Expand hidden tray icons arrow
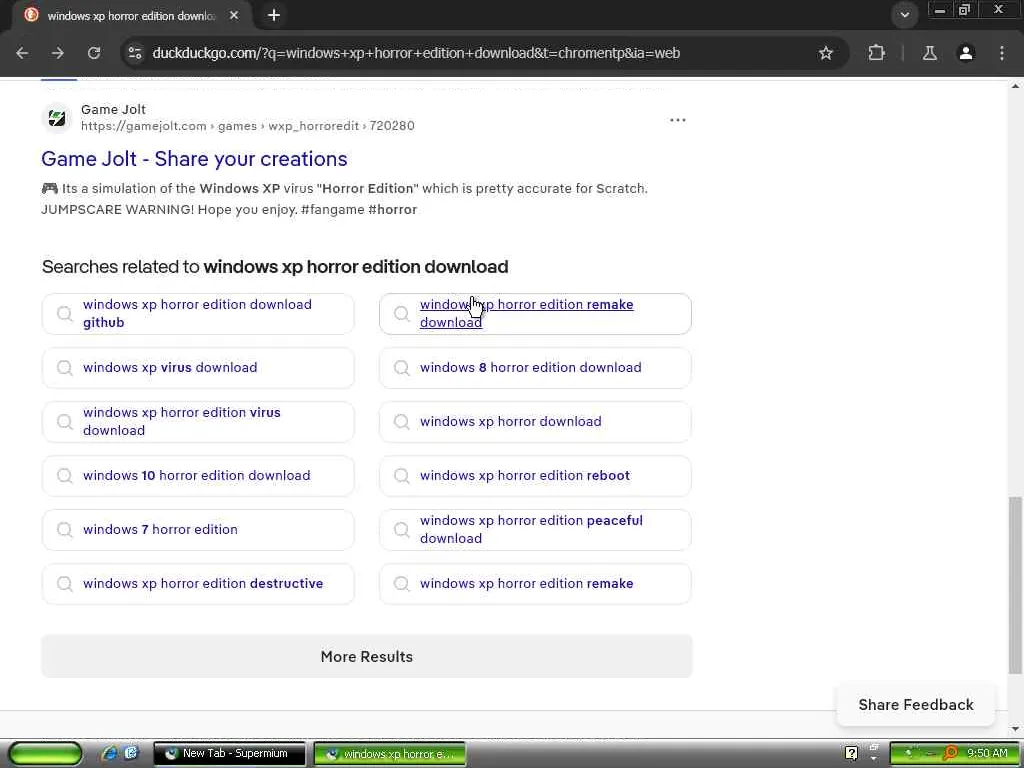The width and height of the screenshot is (1024, 768). tap(874, 759)
